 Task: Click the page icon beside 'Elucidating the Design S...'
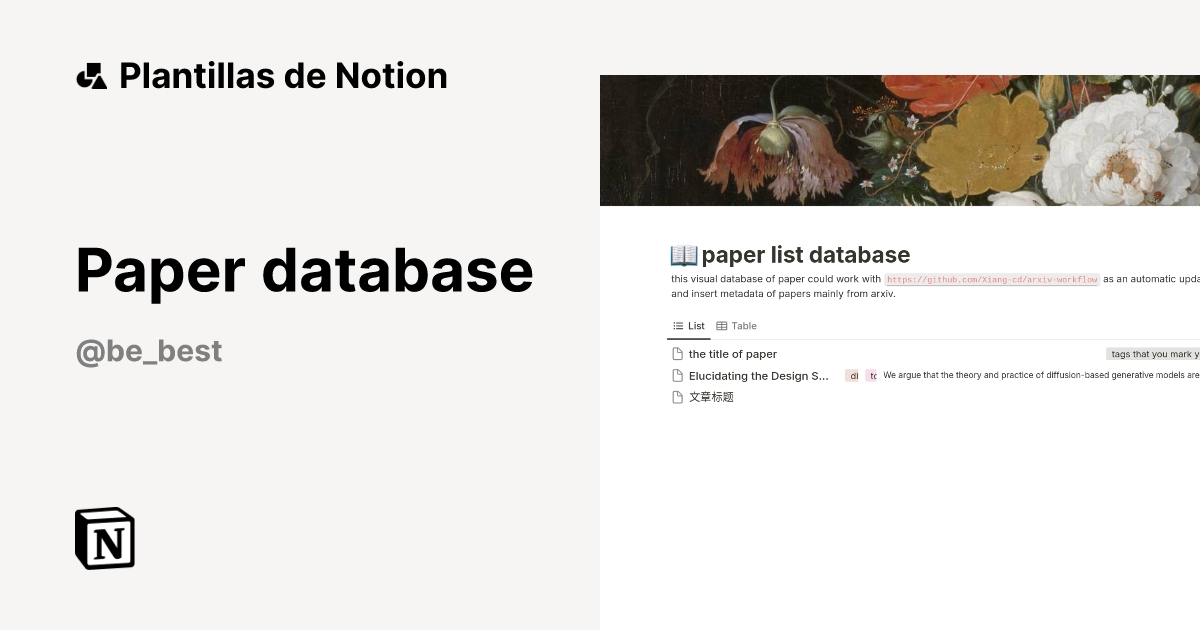pos(677,375)
